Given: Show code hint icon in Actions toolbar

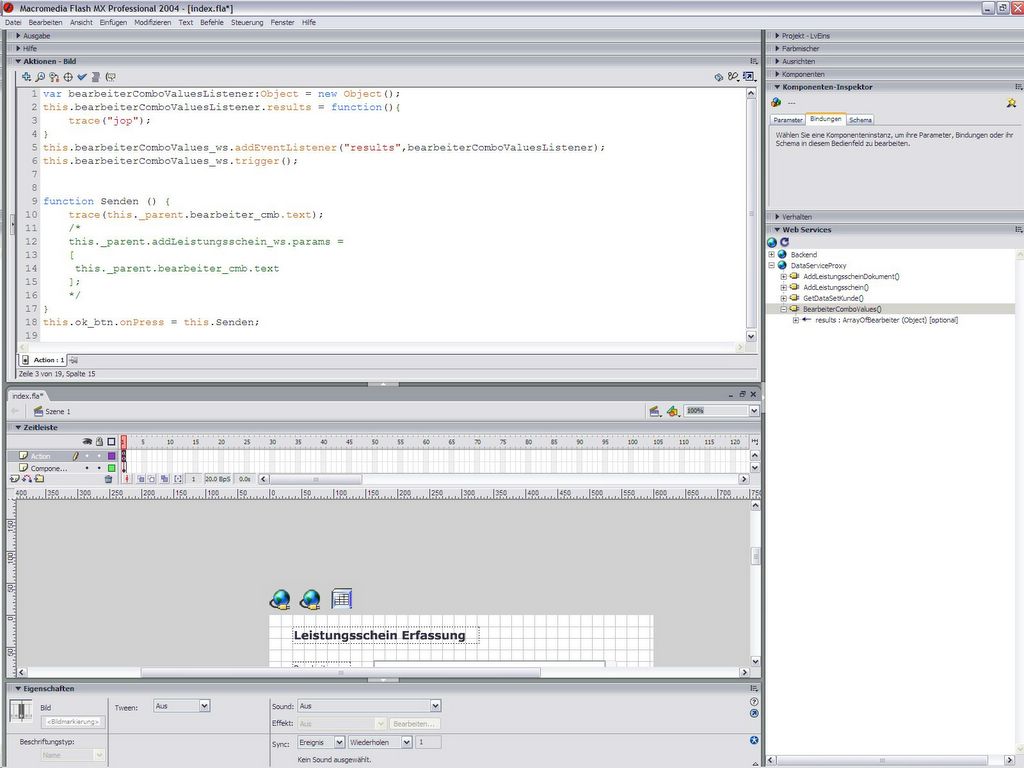Looking at the screenshot, I should coord(110,77).
